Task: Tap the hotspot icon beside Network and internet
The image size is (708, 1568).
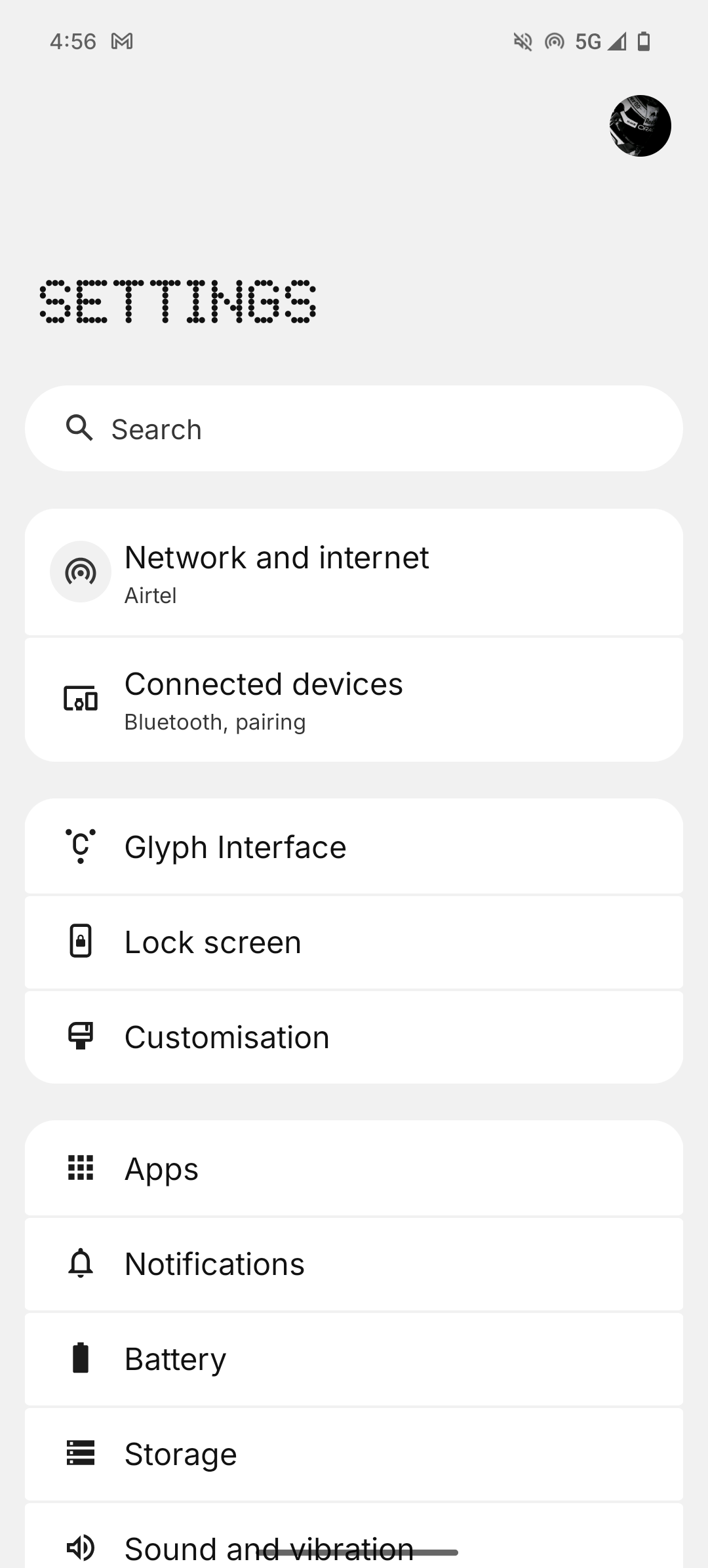Action: pos(81,572)
